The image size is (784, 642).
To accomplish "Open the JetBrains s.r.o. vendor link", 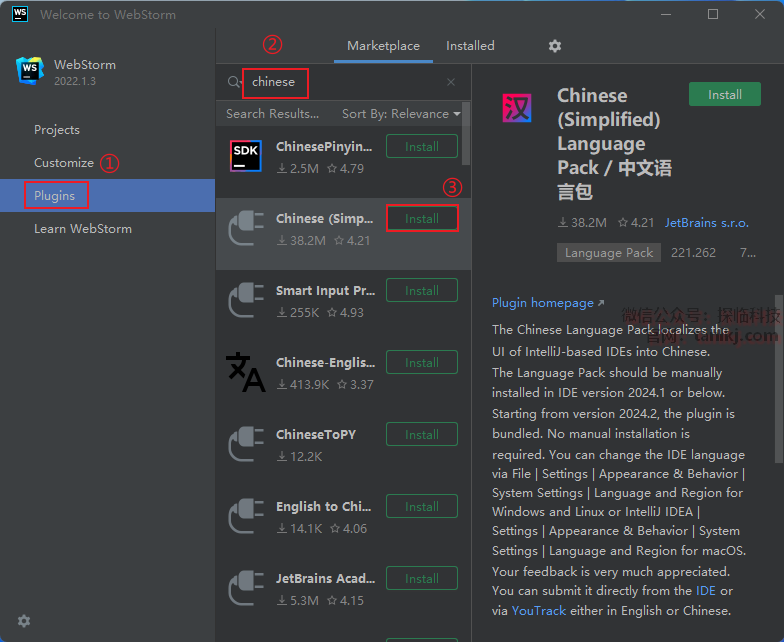I will 706,223.
